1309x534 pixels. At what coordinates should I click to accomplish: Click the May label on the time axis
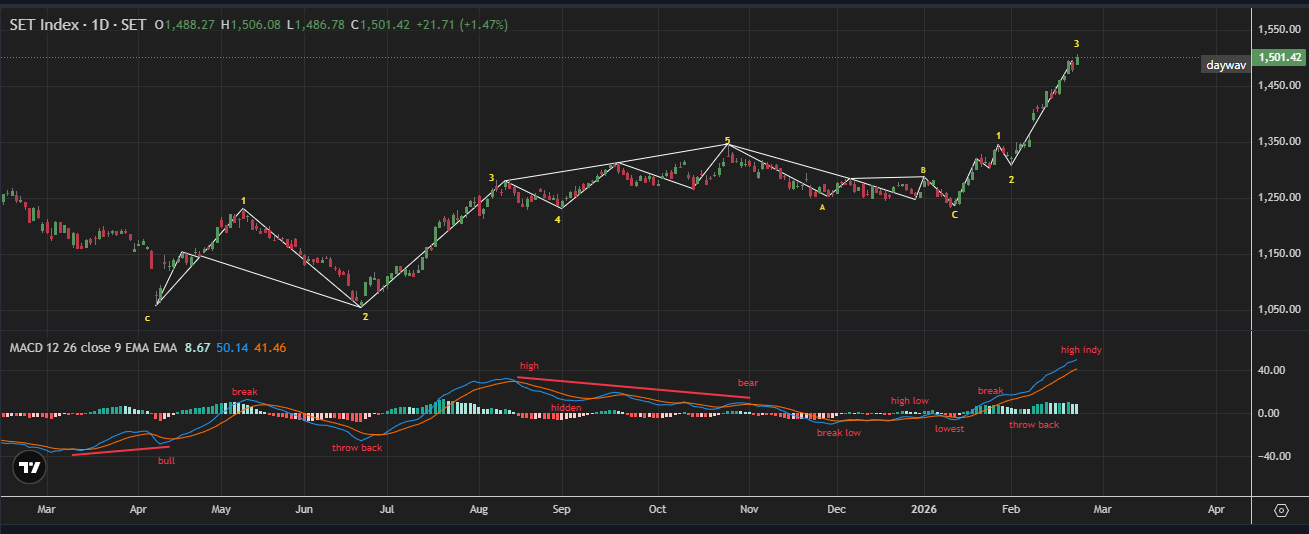pos(221,509)
